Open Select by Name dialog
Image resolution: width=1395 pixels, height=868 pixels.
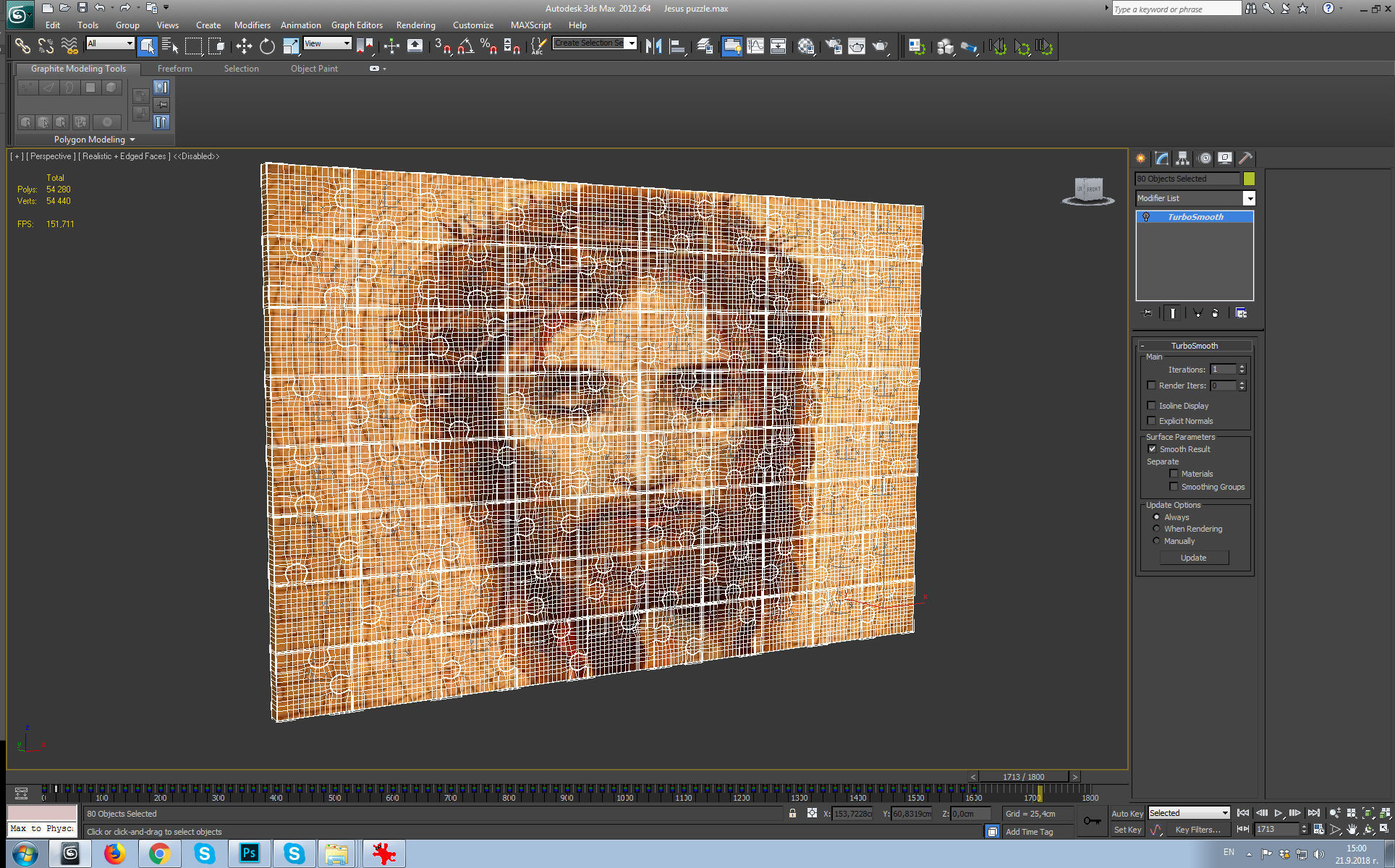170,46
